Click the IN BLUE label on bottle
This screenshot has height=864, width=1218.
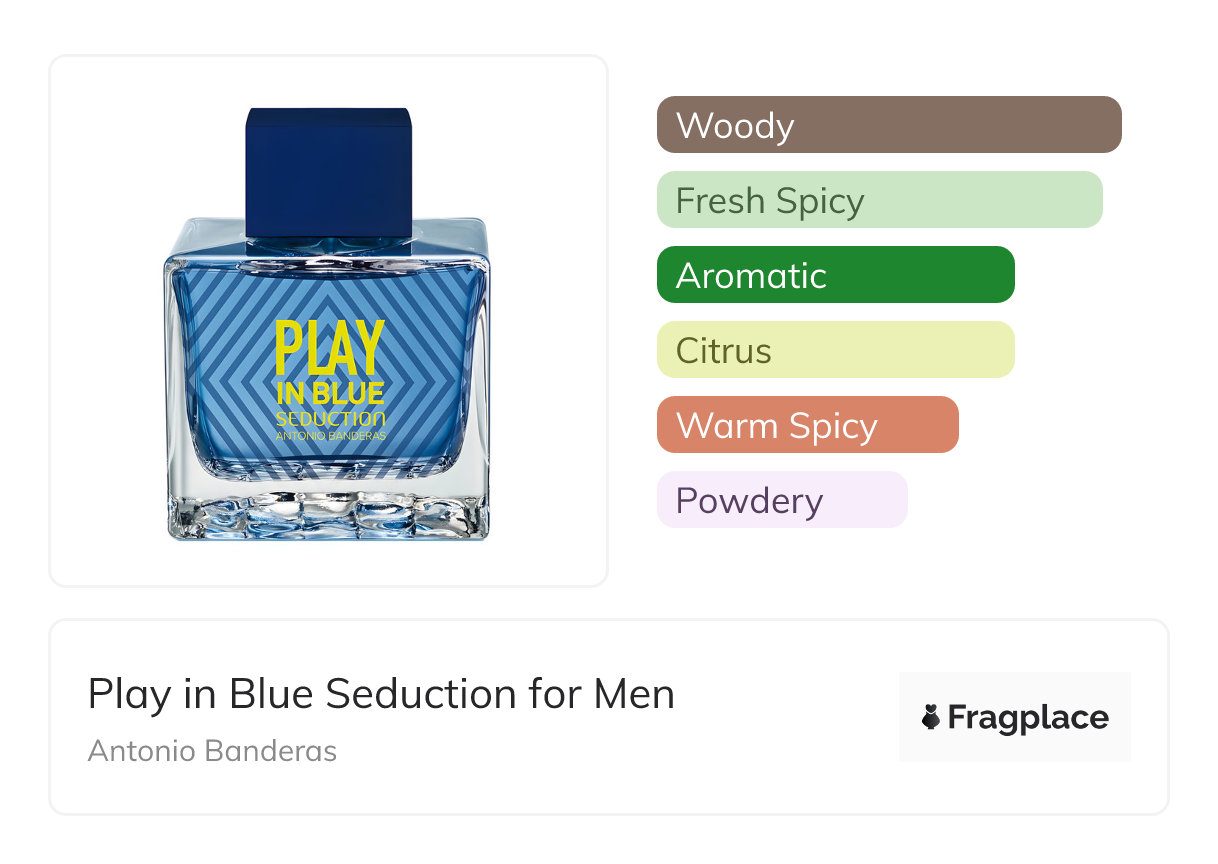pyautogui.click(x=329, y=393)
